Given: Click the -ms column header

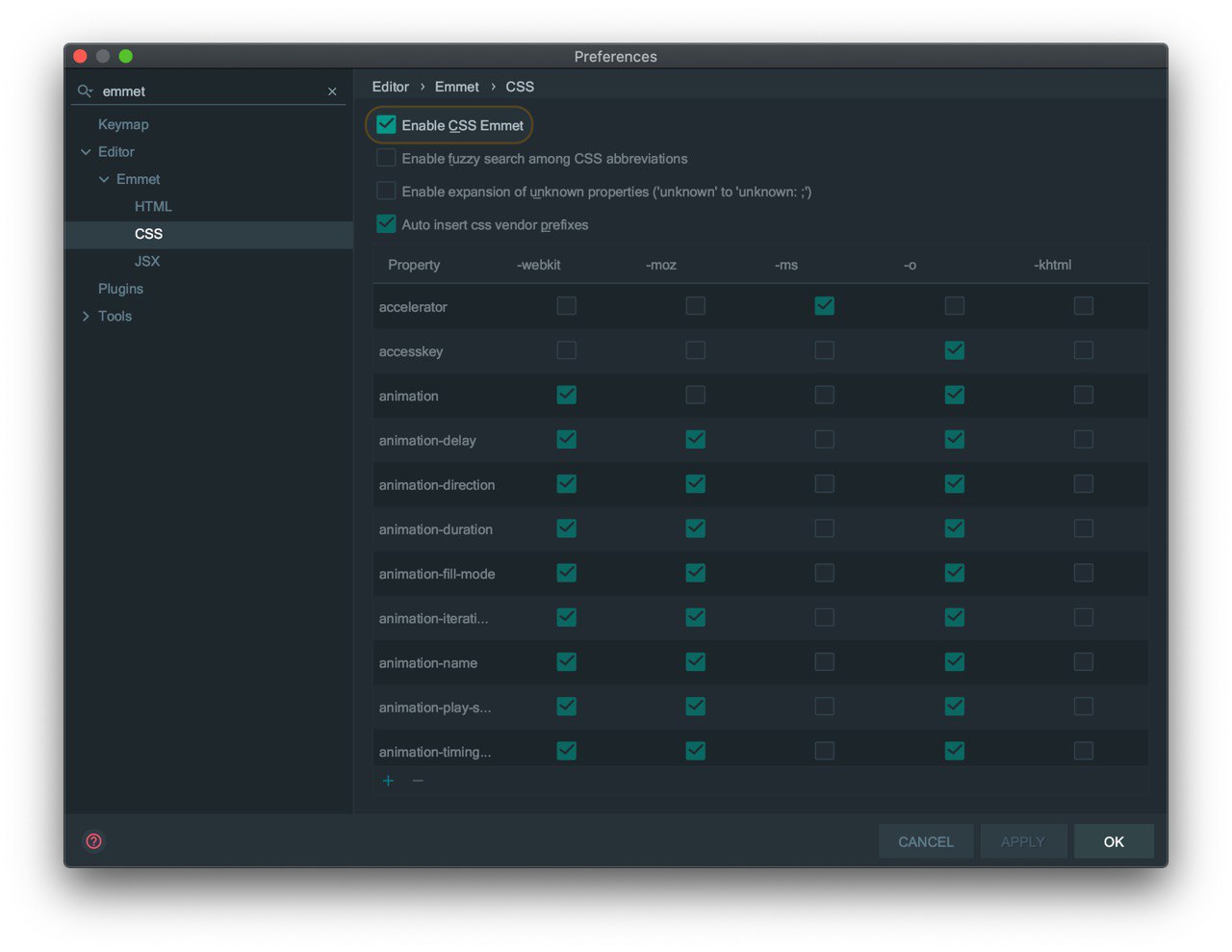Looking at the screenshot, I should click(x=786, y=265).
